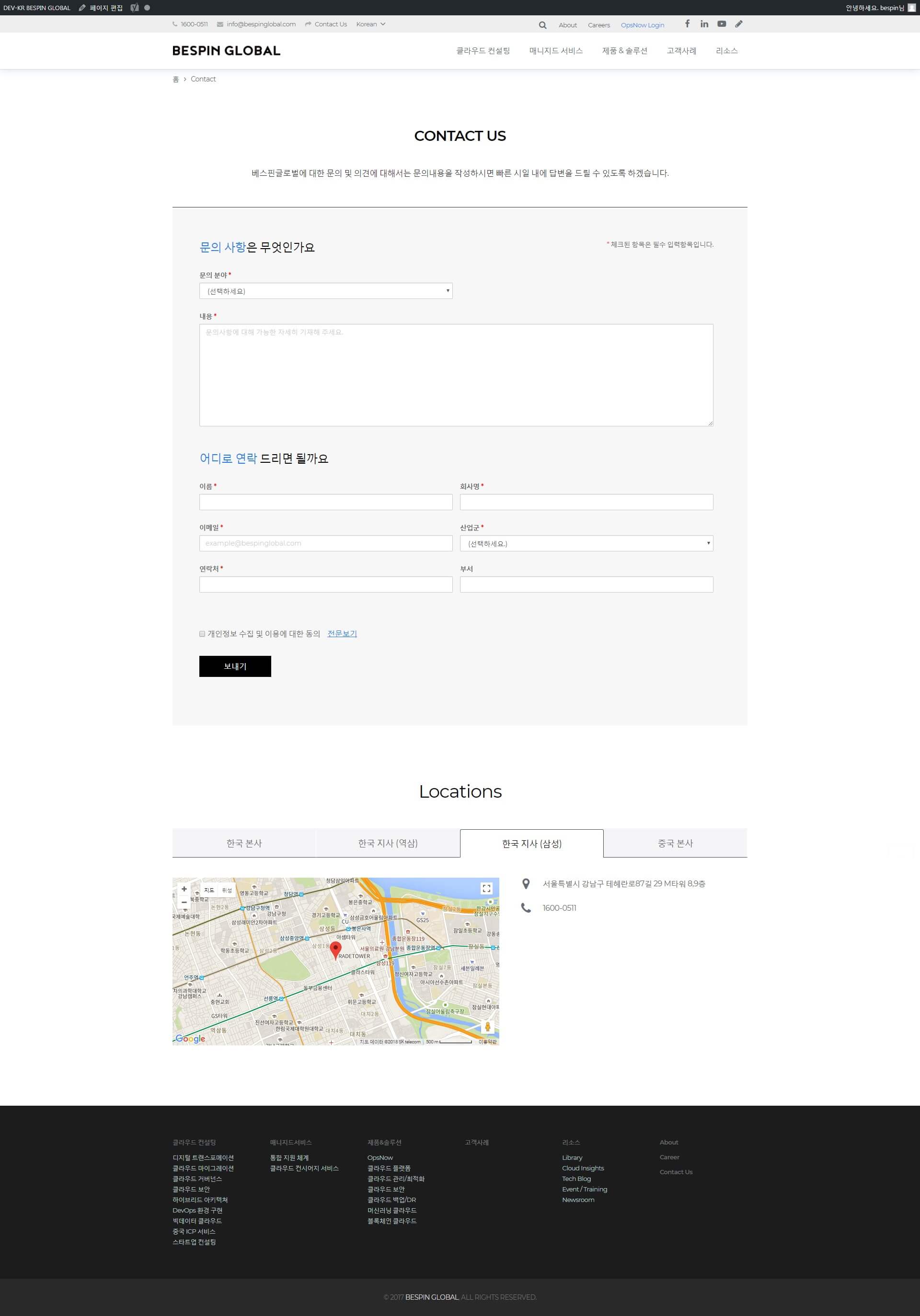Click the envelope icon beside info@bespinglobal.com
The width and height of the screenshot is (920, 1316).
220,24
